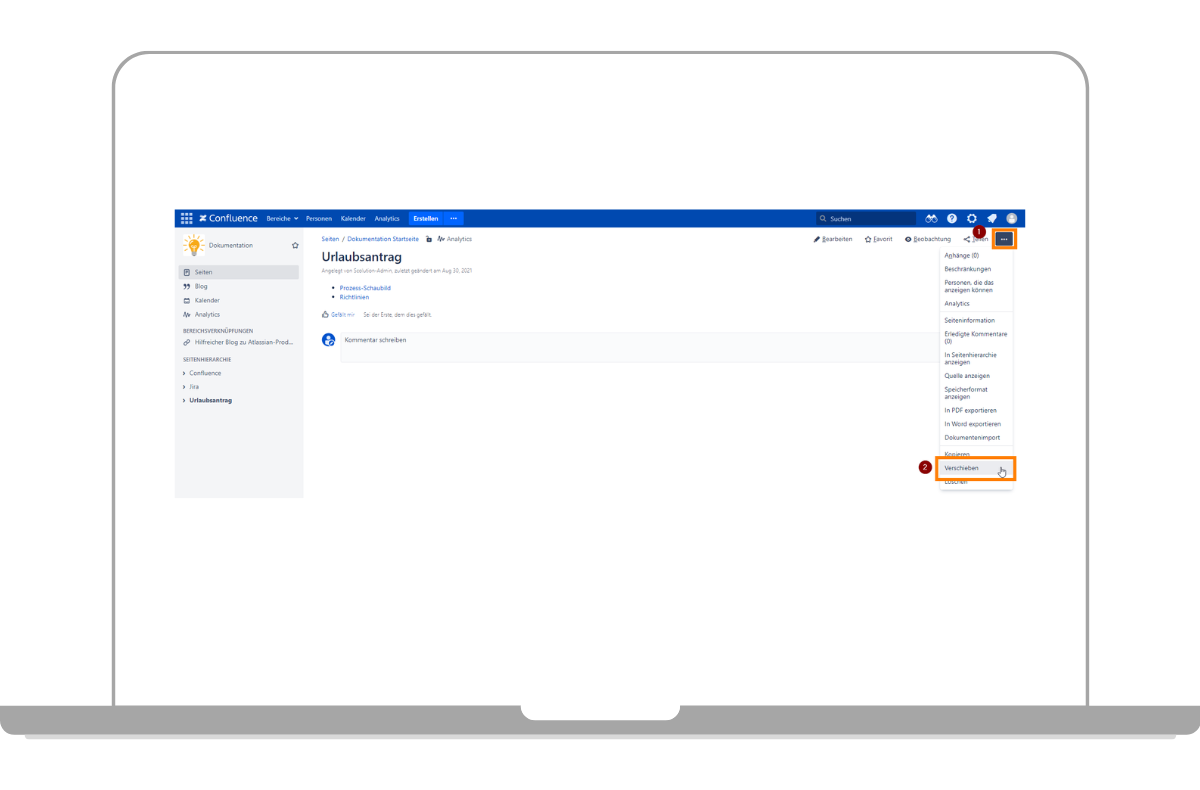Open the Prozess-Schaubild link
This screenshot has height=790, width=1200.
(x=365, y=288)
